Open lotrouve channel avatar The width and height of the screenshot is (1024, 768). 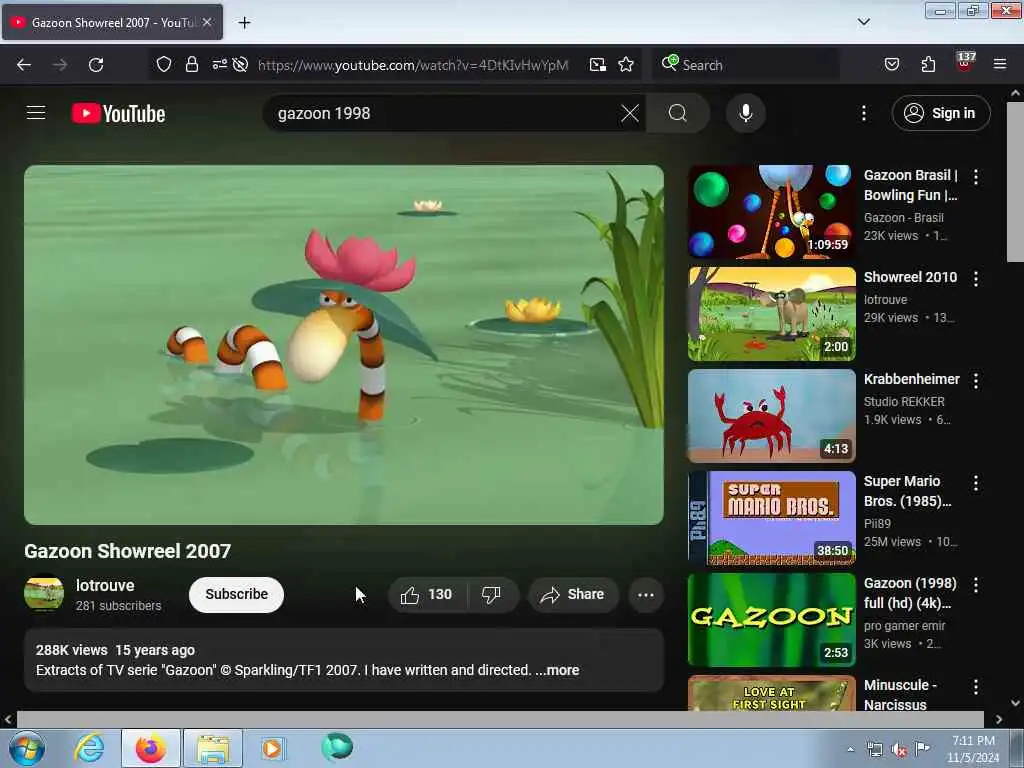44,593
